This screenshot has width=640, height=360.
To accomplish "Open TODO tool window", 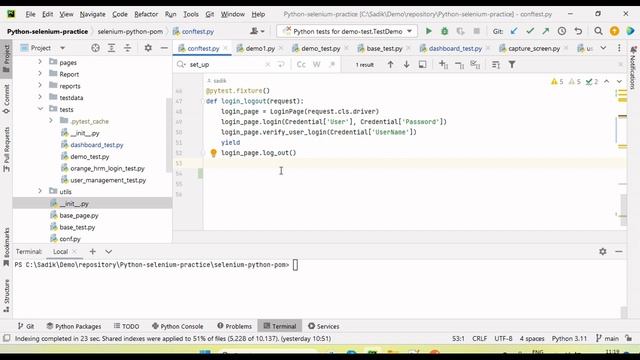I will [x=127, y=326].
